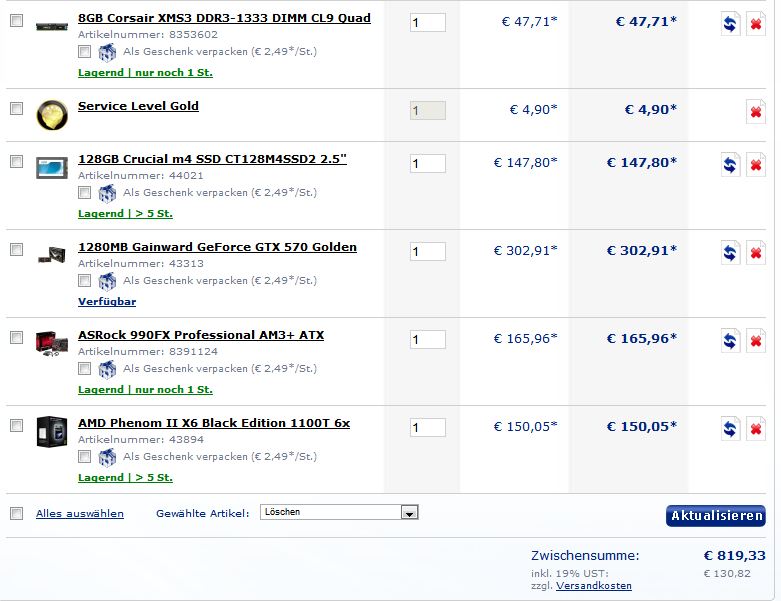Open ASRock 990FX motherboard thumbnail
The width and height of the screenshot is (781, 601).
(52, 344)
